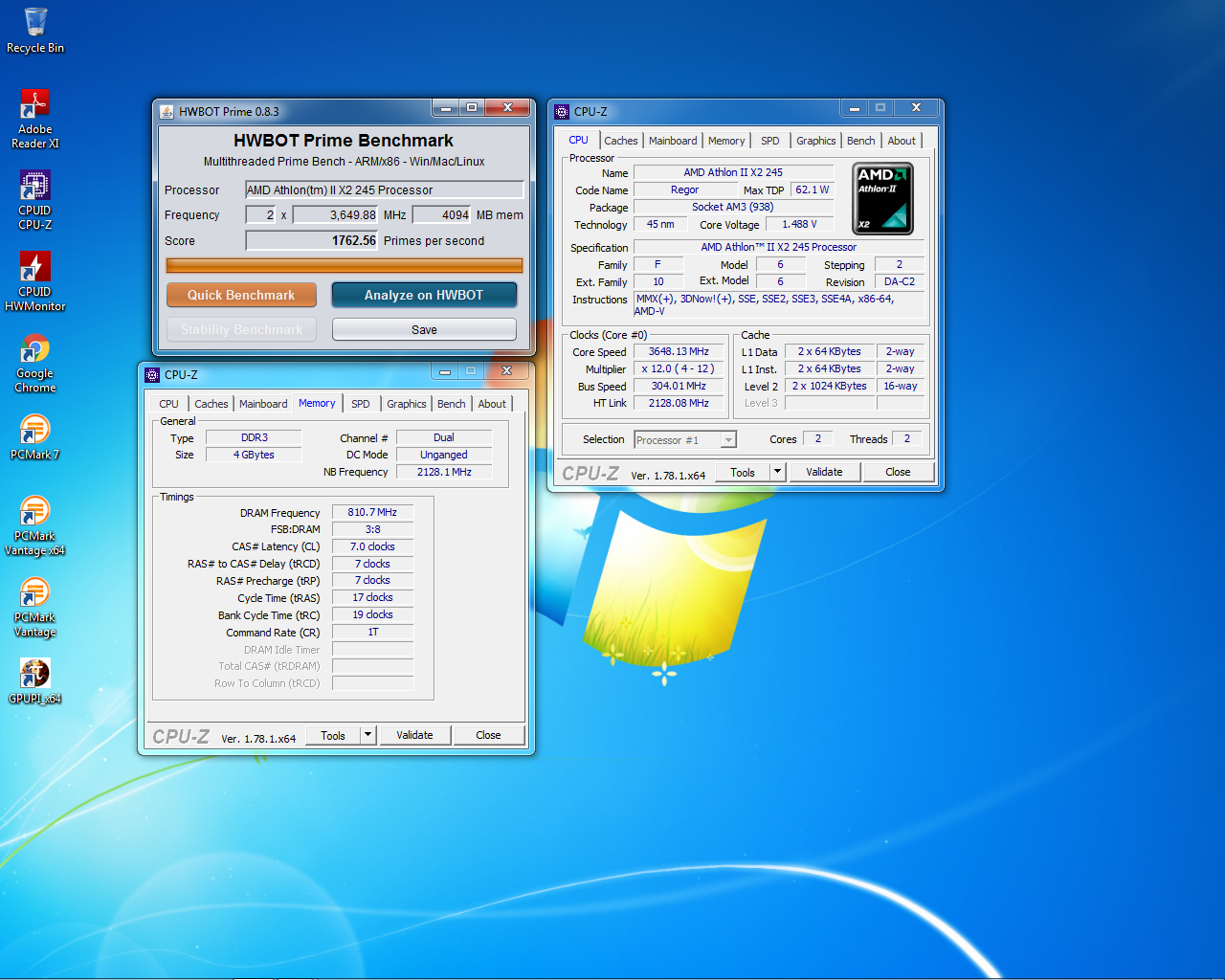Select the CPUID HWMonitor desktop shortcut

(35, 281)
